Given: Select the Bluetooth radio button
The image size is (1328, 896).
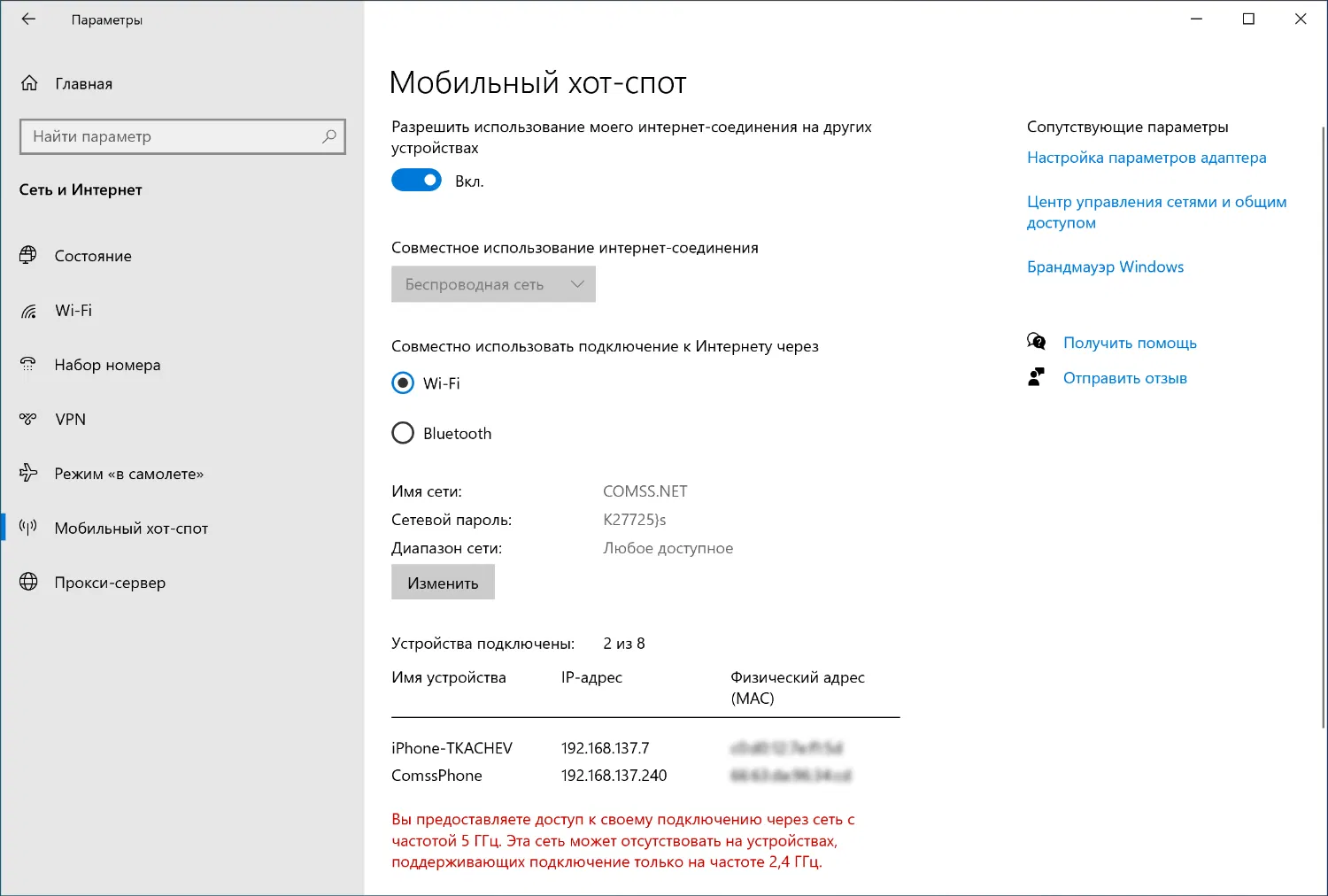Looking at the screenshot, I should point(403,433).
